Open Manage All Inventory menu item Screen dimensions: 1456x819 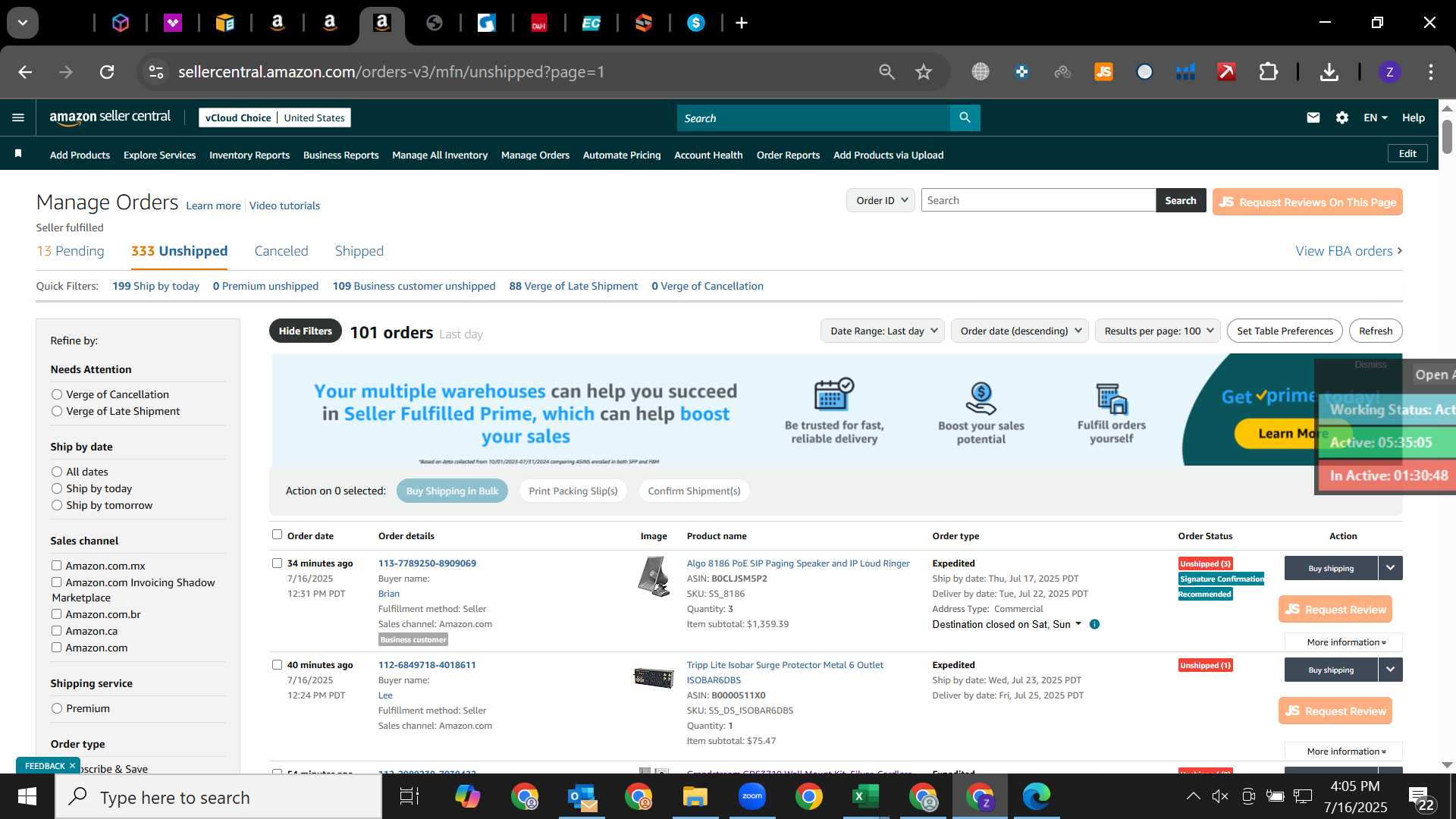click(440, 155)
